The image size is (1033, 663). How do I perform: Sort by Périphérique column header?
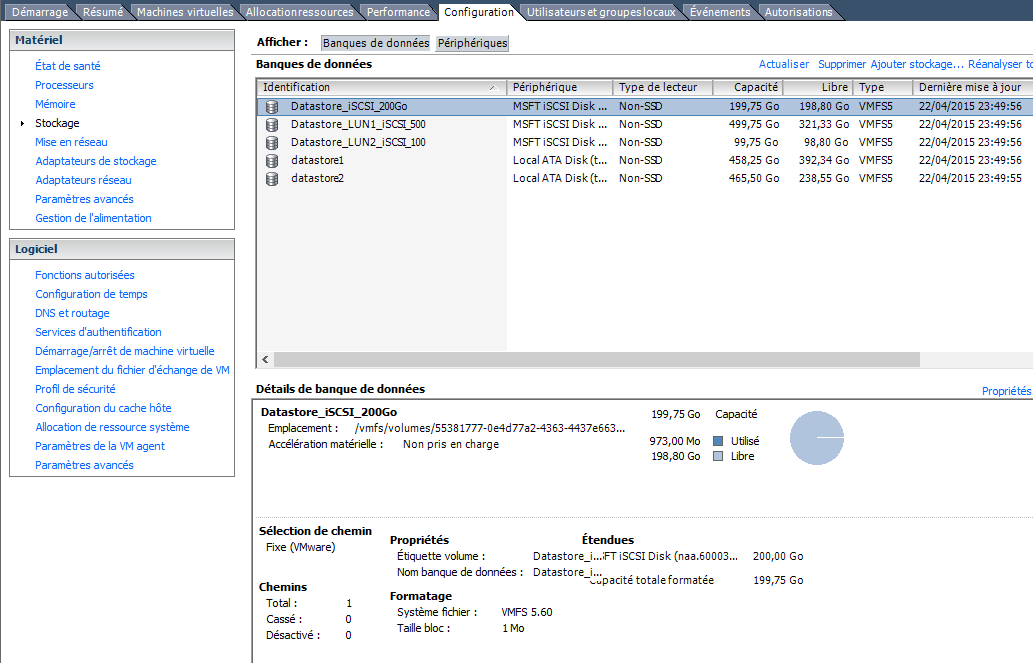tap(560, 87)
